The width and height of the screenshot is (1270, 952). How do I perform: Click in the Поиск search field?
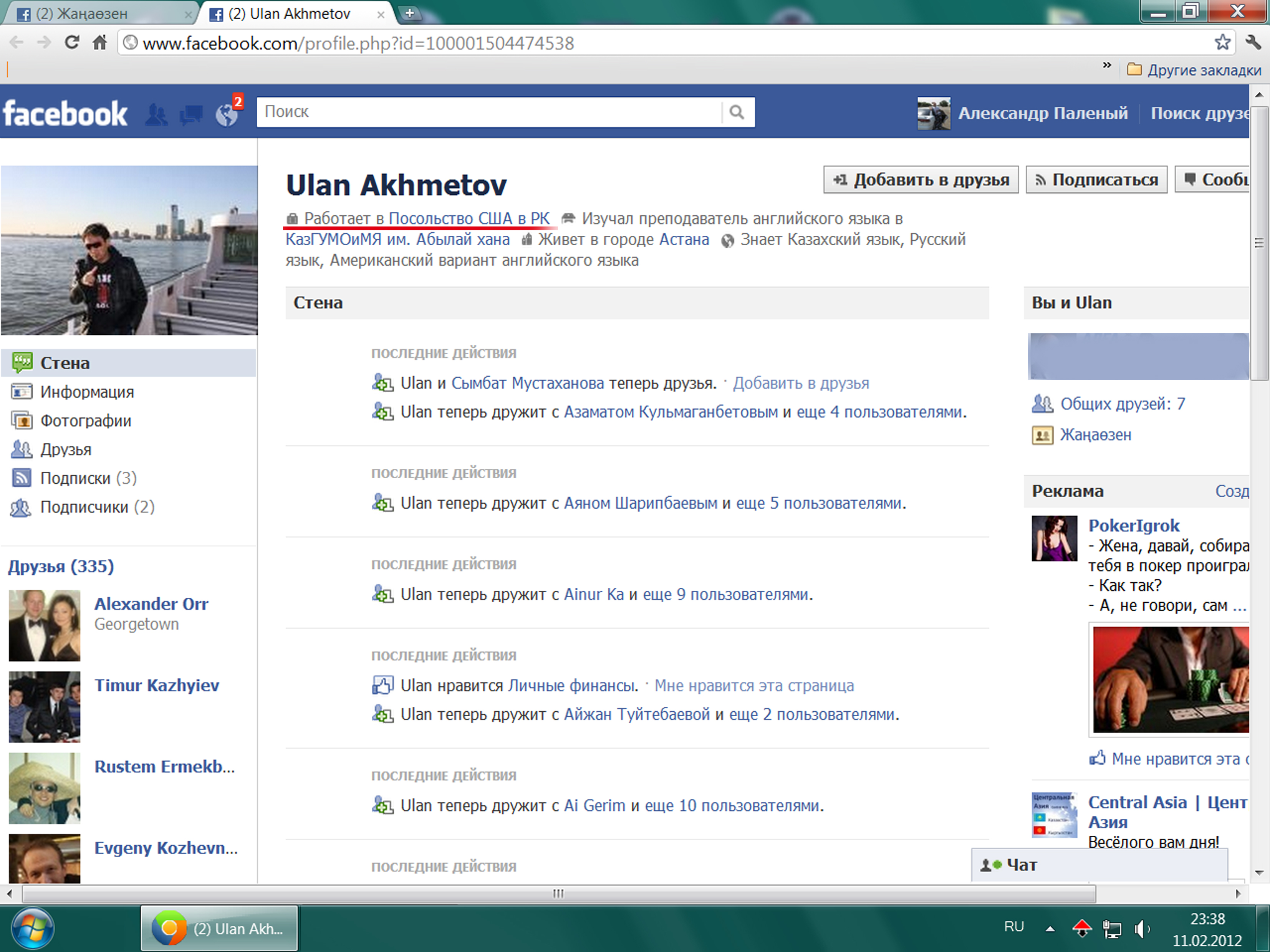pos(488,112)
